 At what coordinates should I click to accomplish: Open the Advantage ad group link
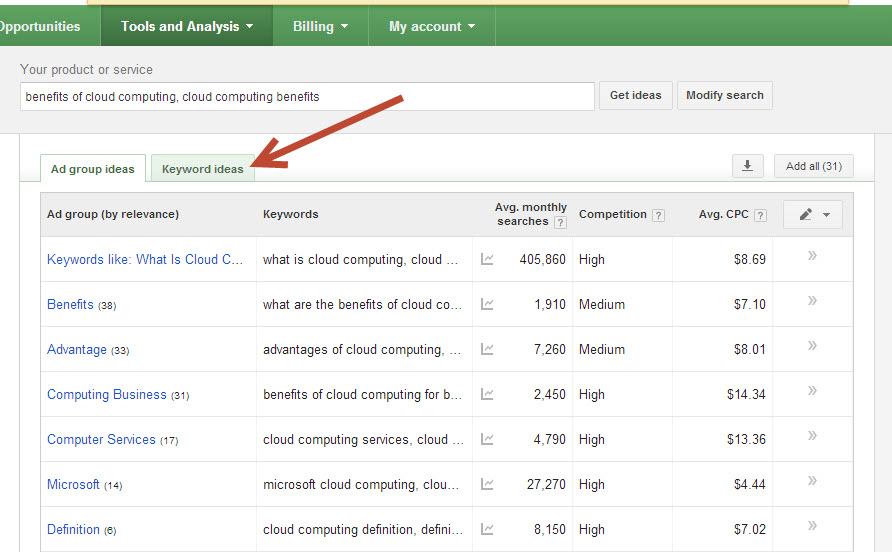pyautogui.click(x=77, y=349)
